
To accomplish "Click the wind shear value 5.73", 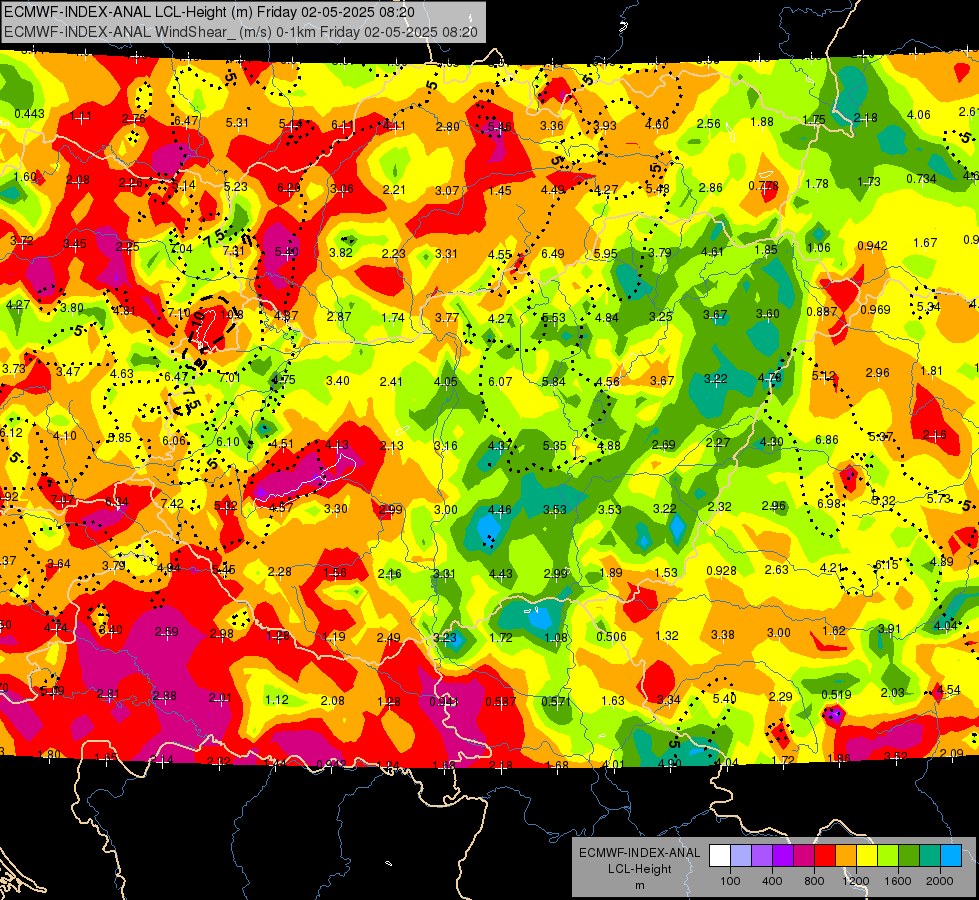I will point(938,498).
